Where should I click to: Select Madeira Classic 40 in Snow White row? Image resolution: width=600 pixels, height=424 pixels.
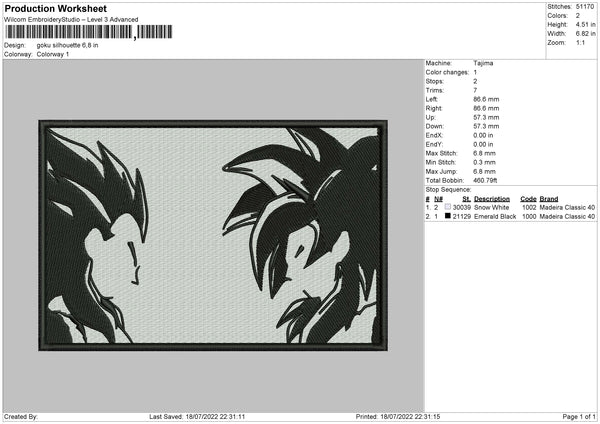[567, 207]
